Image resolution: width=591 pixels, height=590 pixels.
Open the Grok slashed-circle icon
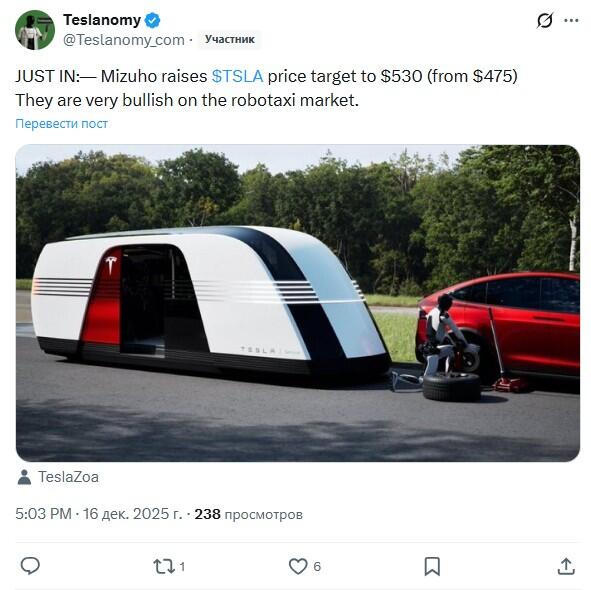point(545,20)
